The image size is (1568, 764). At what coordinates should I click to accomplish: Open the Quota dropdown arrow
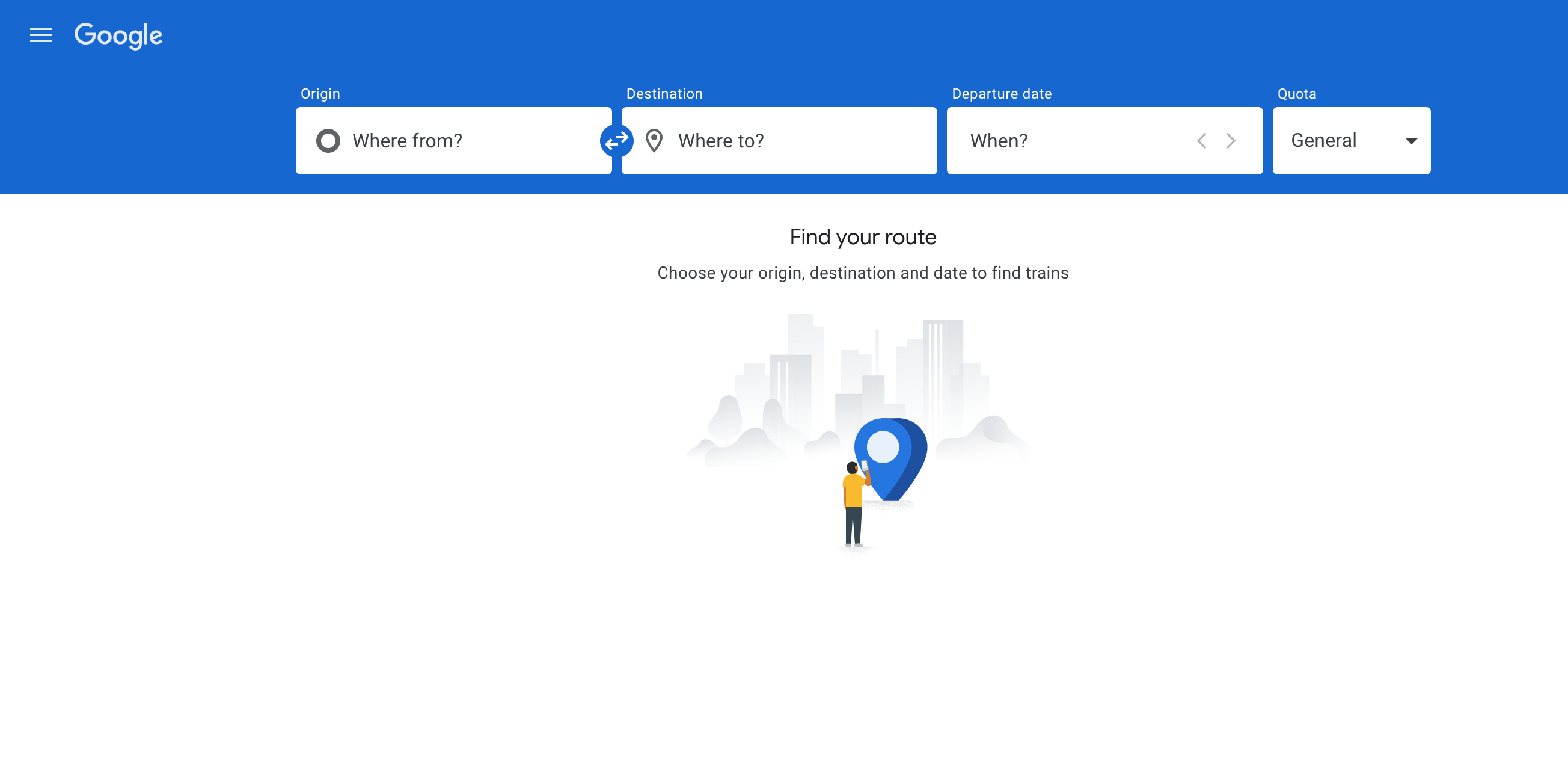1411,141
